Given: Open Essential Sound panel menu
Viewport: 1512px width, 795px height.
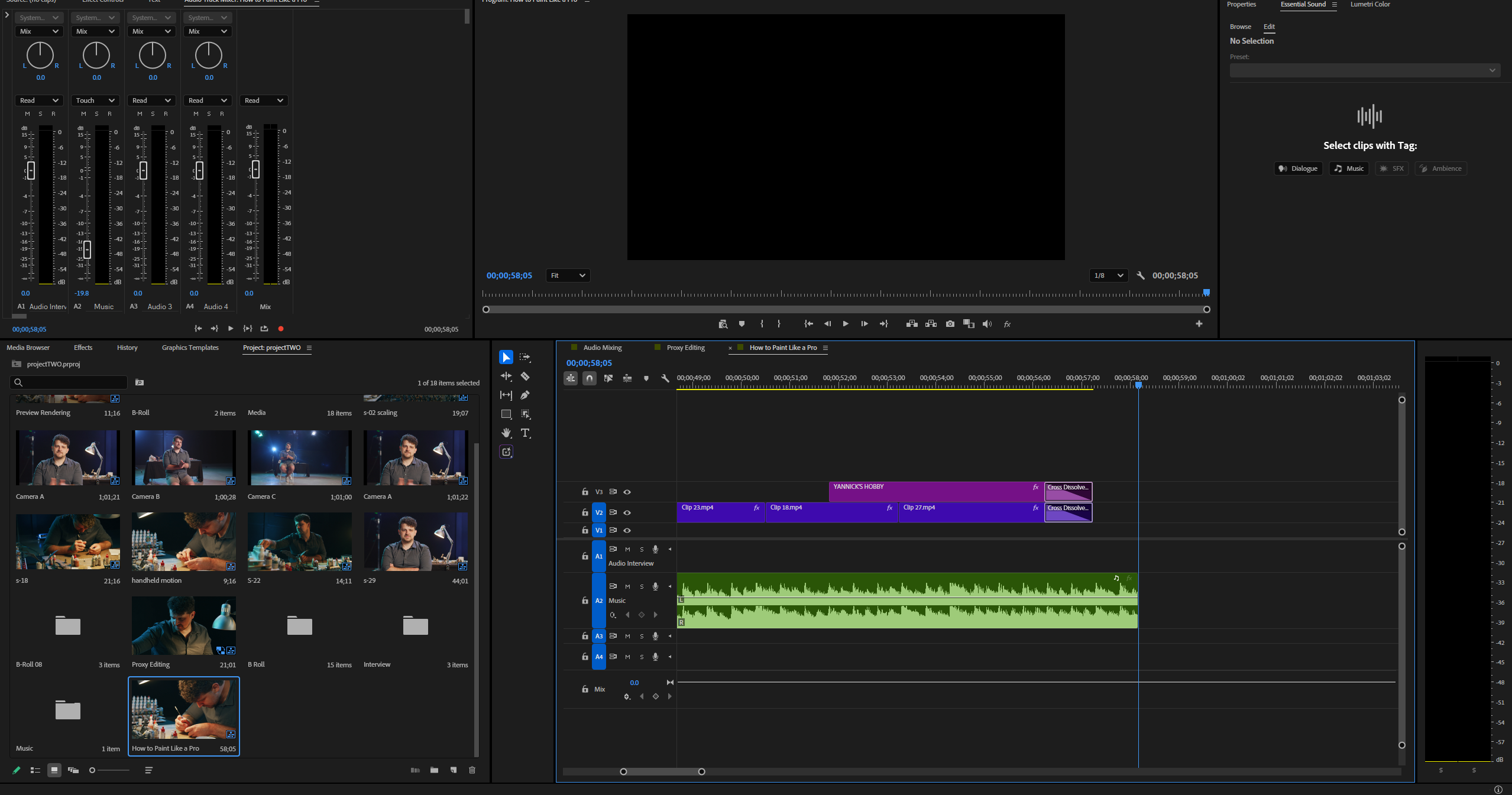Looking at the screenshot, I should click(1335, 4).
